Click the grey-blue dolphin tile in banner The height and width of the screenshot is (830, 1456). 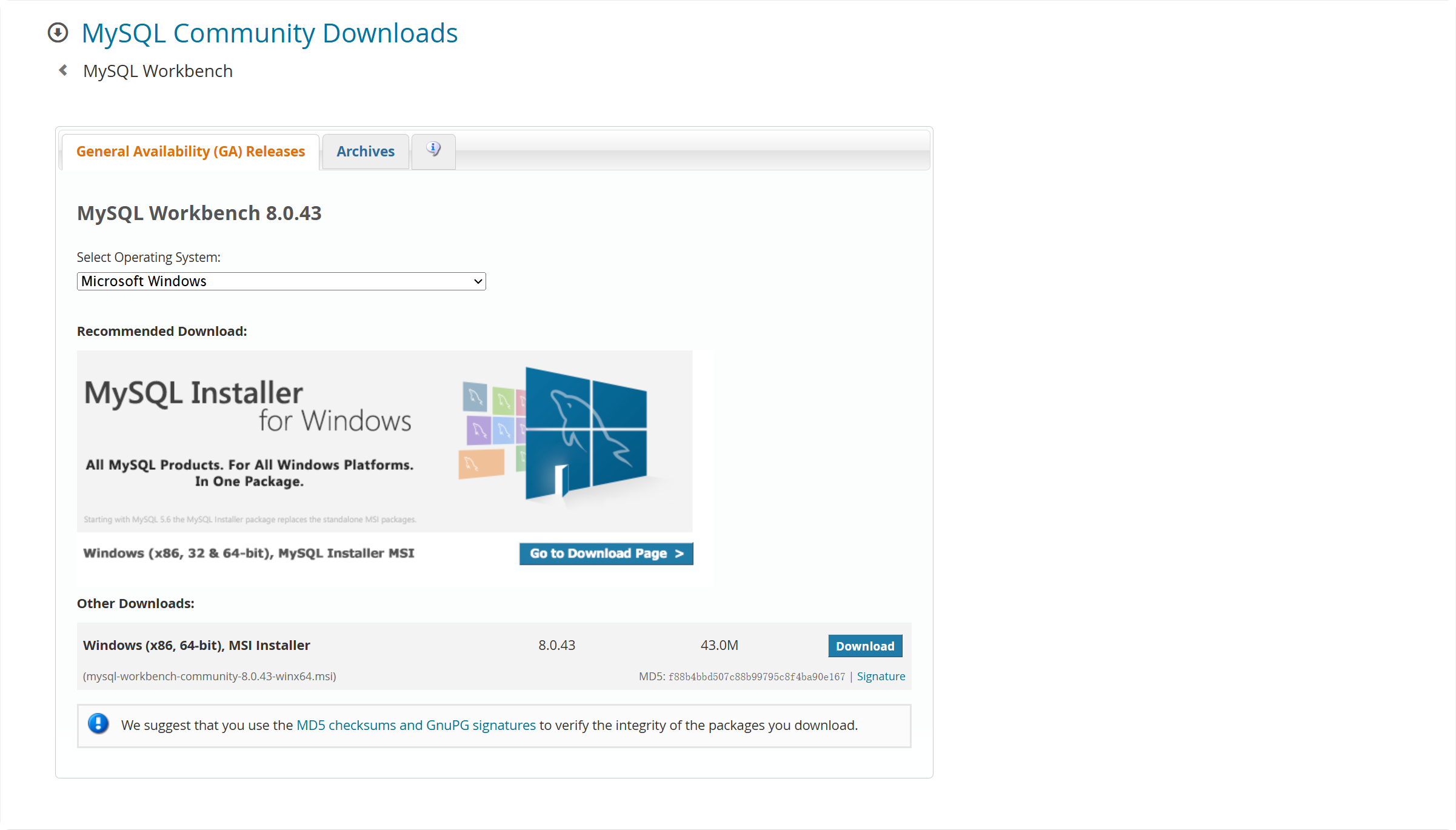(x=475, y=397)
